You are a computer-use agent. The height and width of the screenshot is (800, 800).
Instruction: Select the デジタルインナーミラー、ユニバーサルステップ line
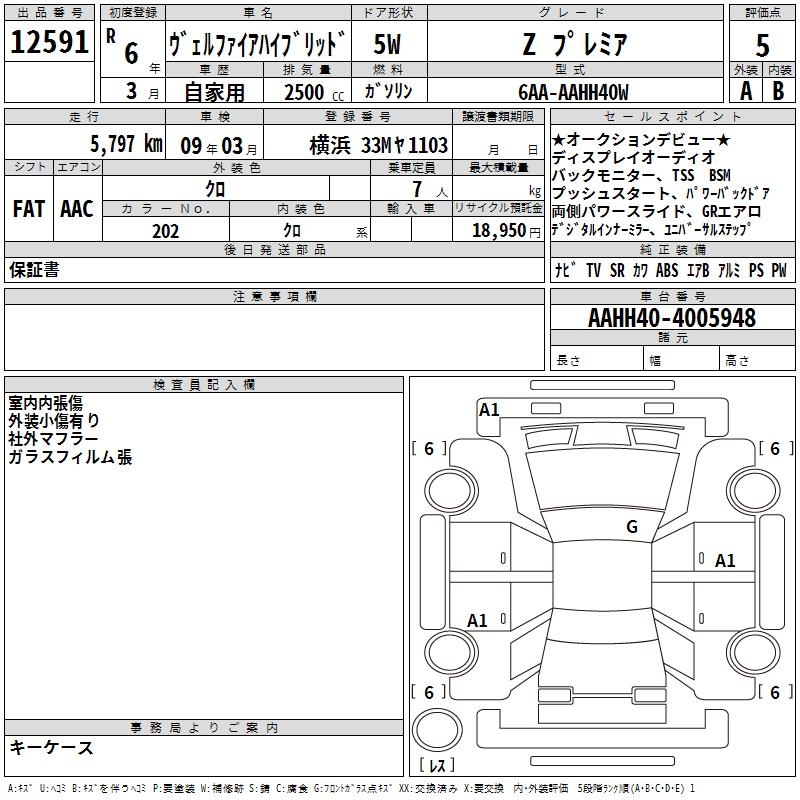pos(651,230)
